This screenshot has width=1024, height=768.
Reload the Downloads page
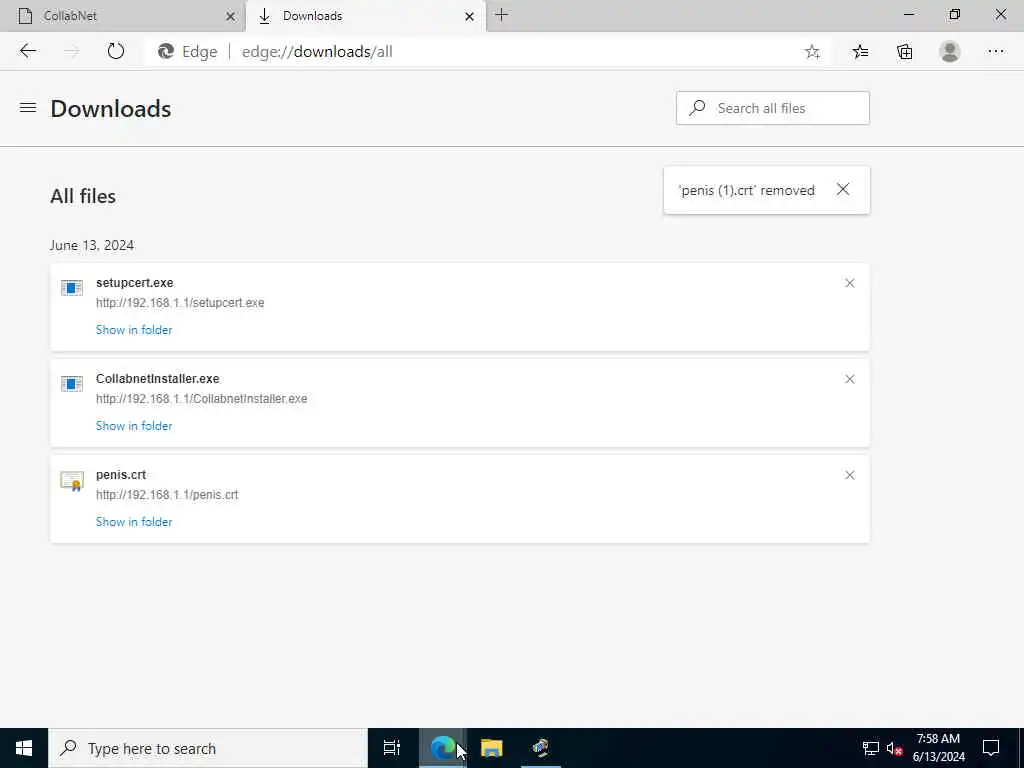click(x=116, y=51)
